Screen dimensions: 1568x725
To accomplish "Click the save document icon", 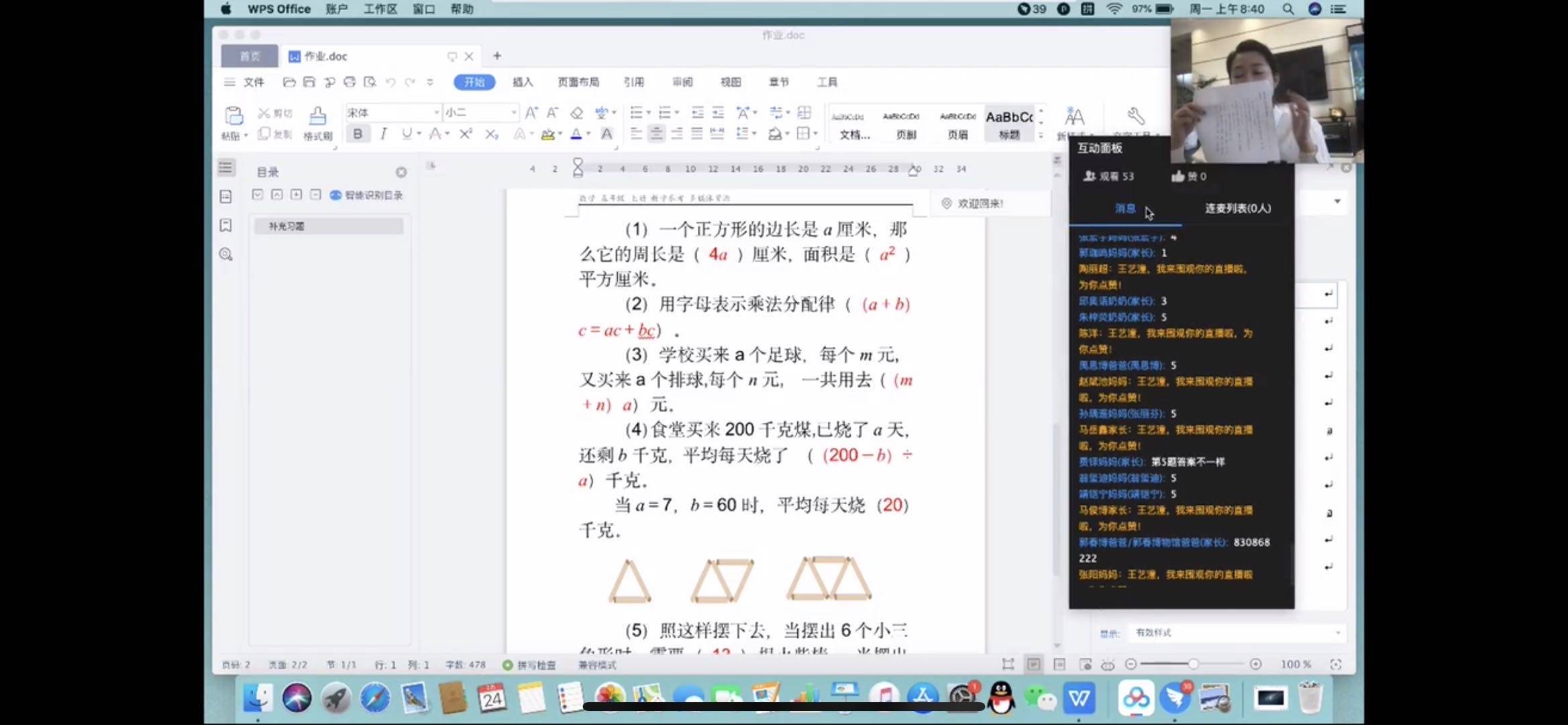I will [x=309, y=82].
